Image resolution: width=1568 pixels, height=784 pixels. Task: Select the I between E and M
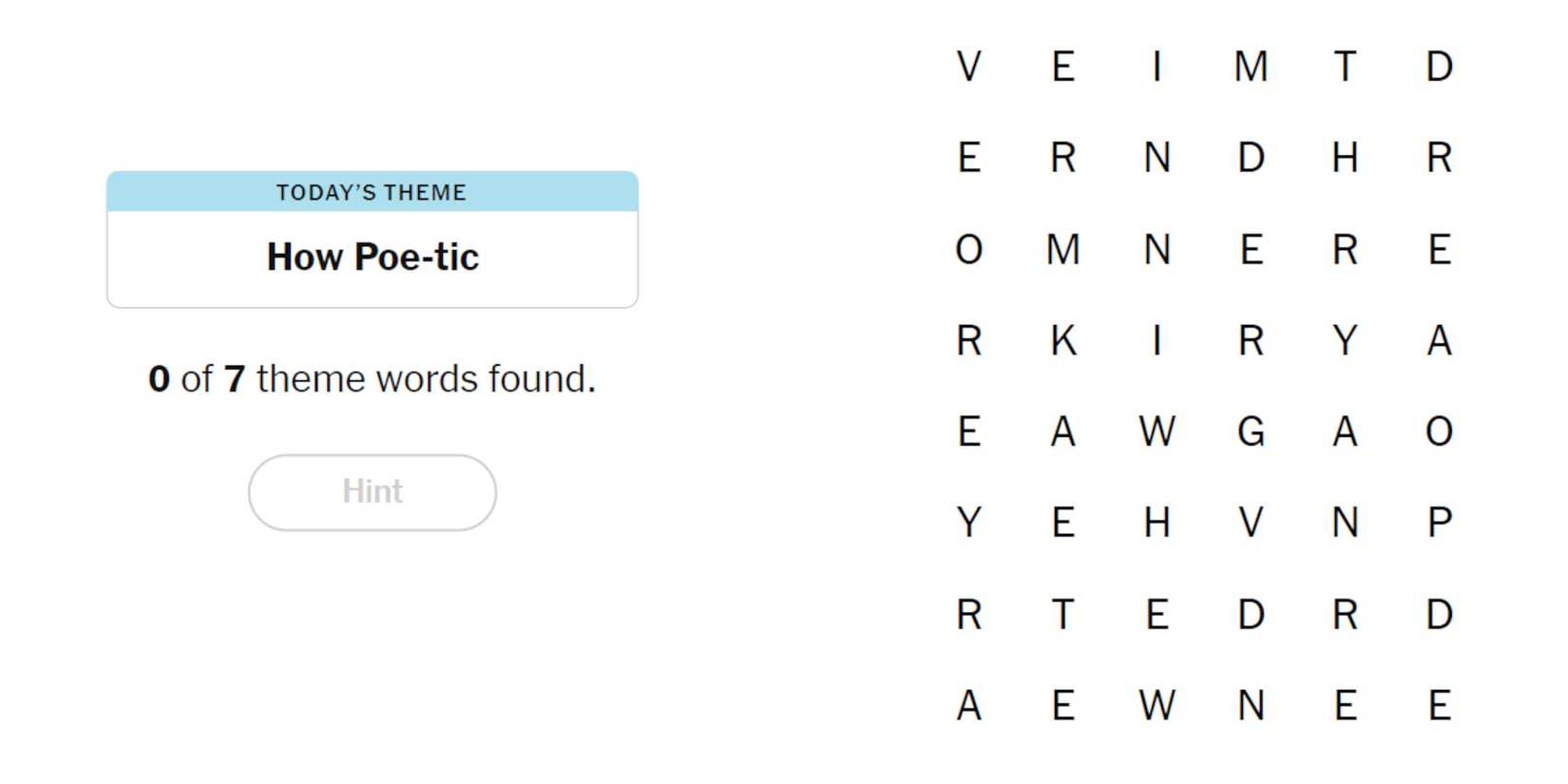click(x=1157, y=67)
